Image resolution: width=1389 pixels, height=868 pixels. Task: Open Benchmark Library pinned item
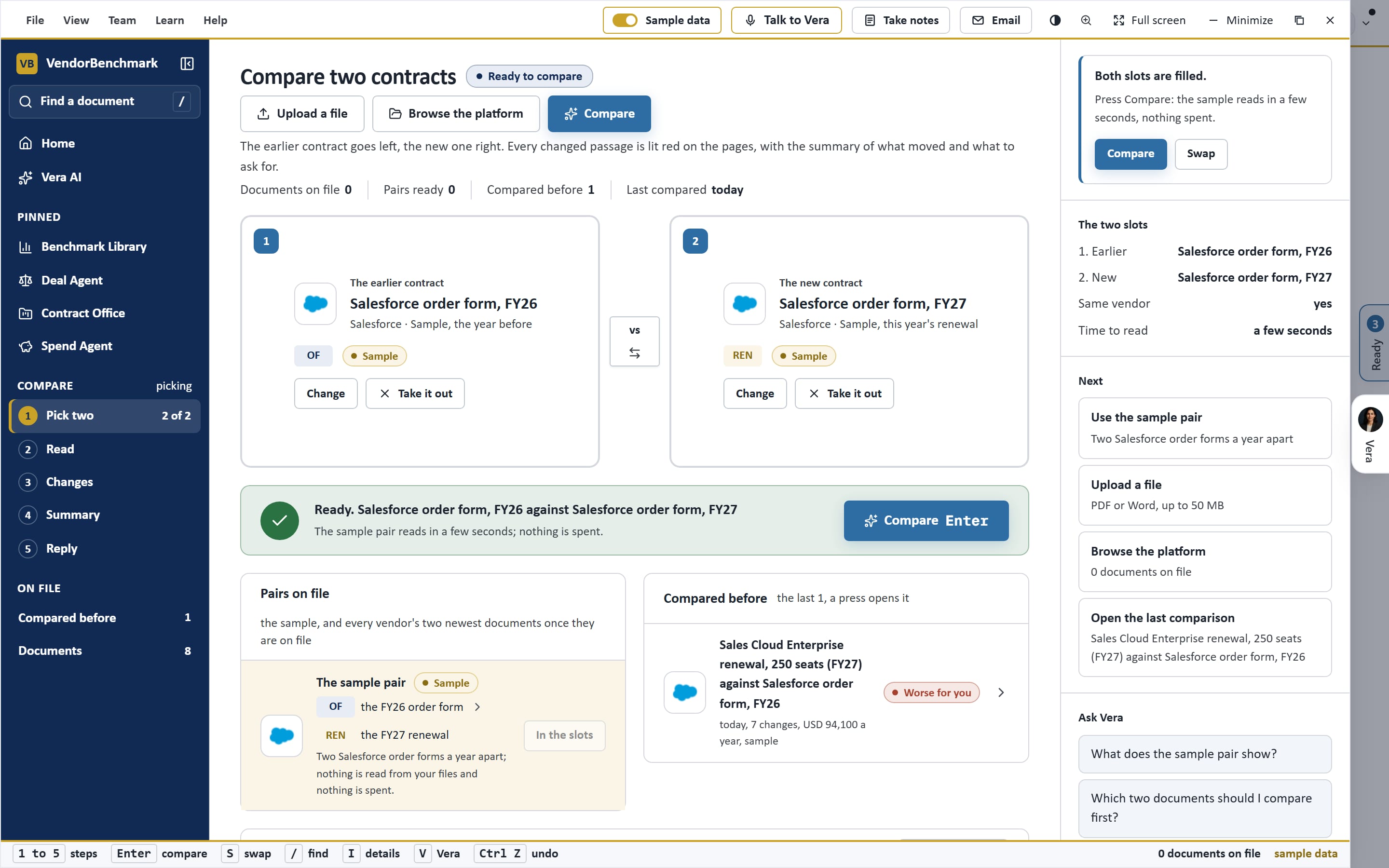(105, 247)
